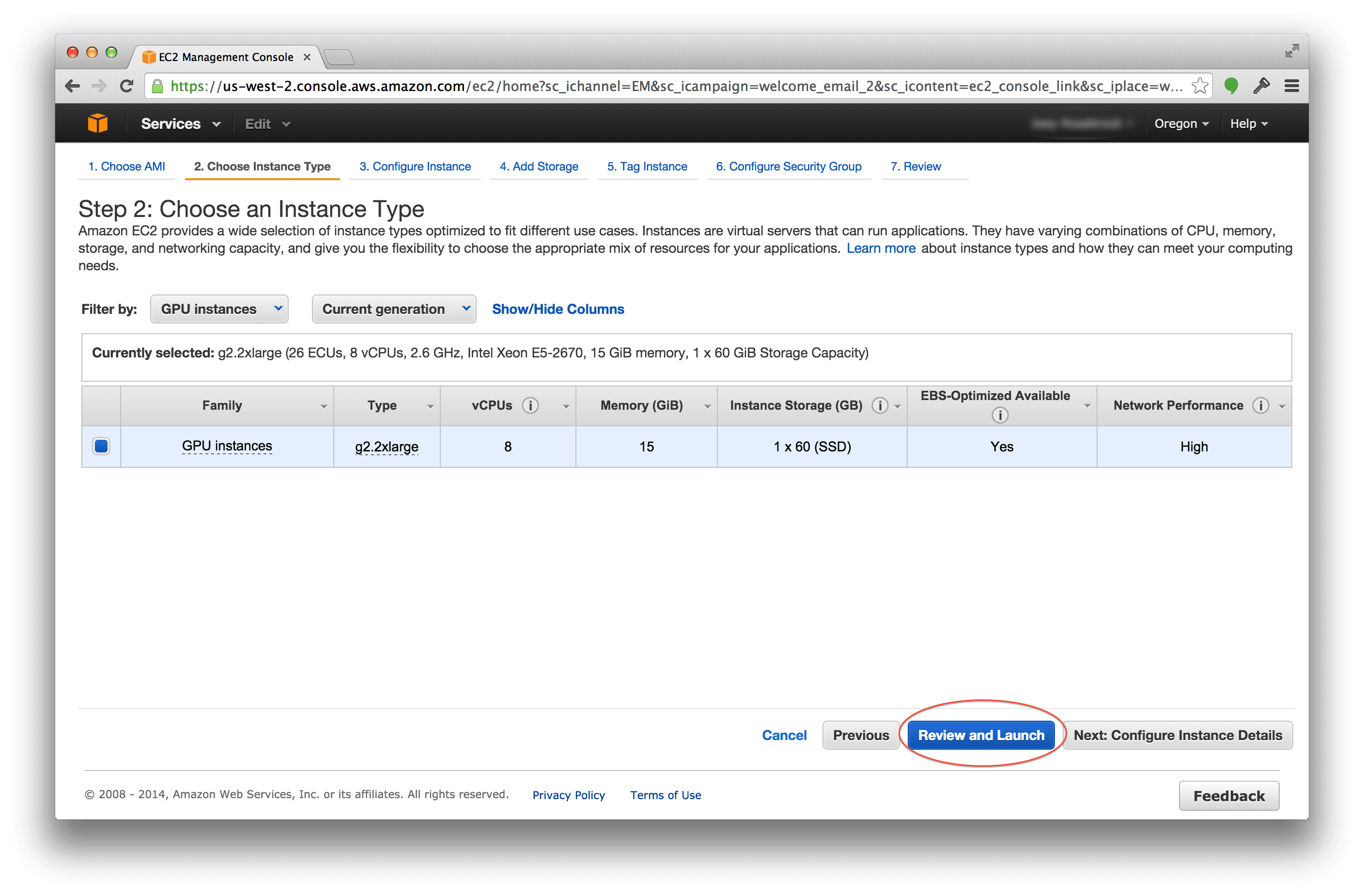
Task: Go to 7. Review step
Action: click(915, 167)
